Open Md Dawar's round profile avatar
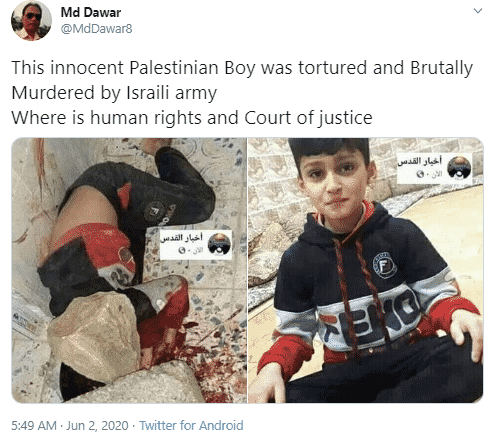493x436 pixels. [x=31, y=20]
